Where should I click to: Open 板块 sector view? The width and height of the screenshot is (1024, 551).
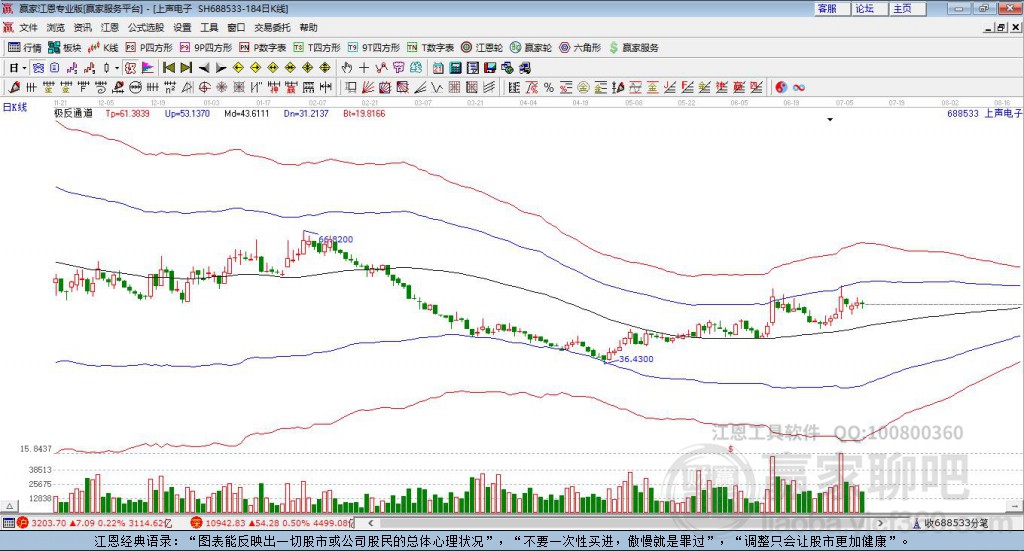(x=65, y=48)
